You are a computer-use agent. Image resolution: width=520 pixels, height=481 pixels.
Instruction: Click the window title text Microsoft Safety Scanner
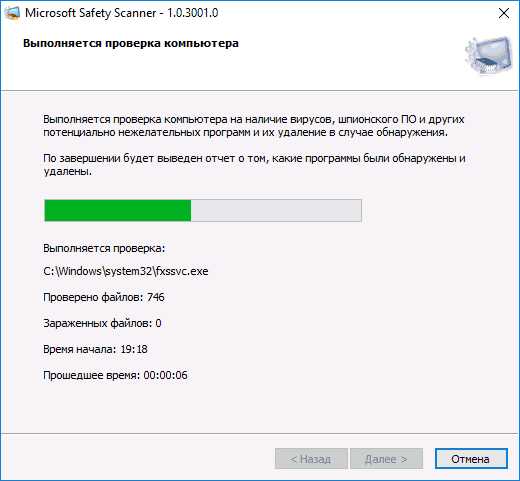91,13
